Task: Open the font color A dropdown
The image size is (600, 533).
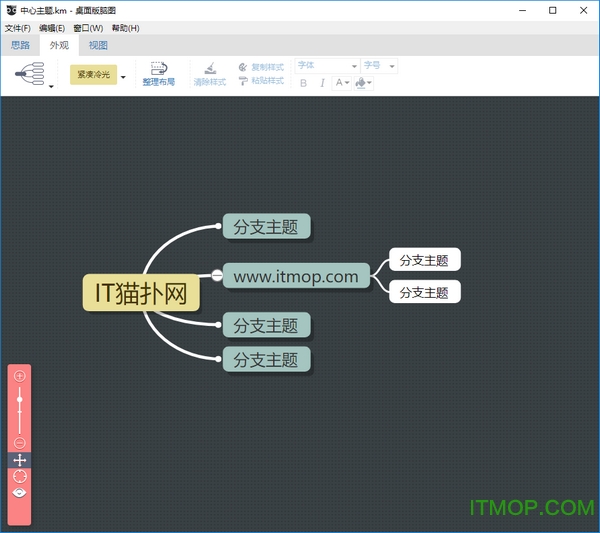Action: 342,83
